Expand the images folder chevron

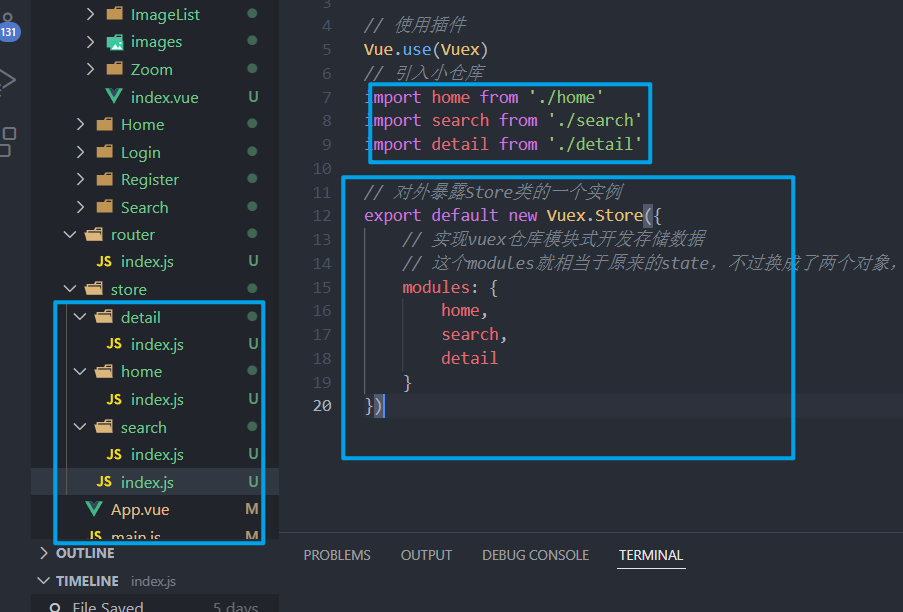pyautogui.click(x=90, y=41)
